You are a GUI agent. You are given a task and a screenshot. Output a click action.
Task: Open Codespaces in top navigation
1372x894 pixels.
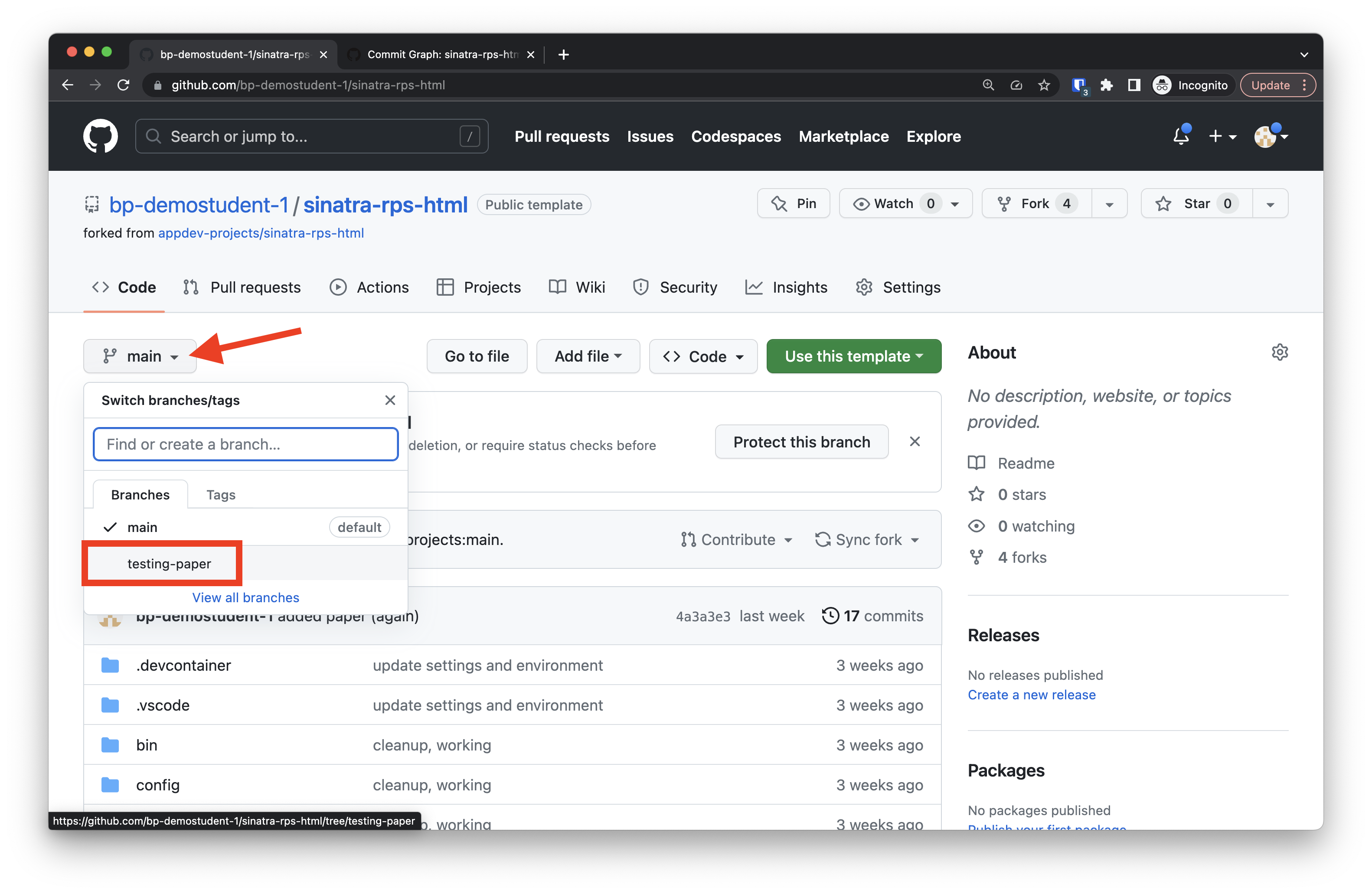735,136
